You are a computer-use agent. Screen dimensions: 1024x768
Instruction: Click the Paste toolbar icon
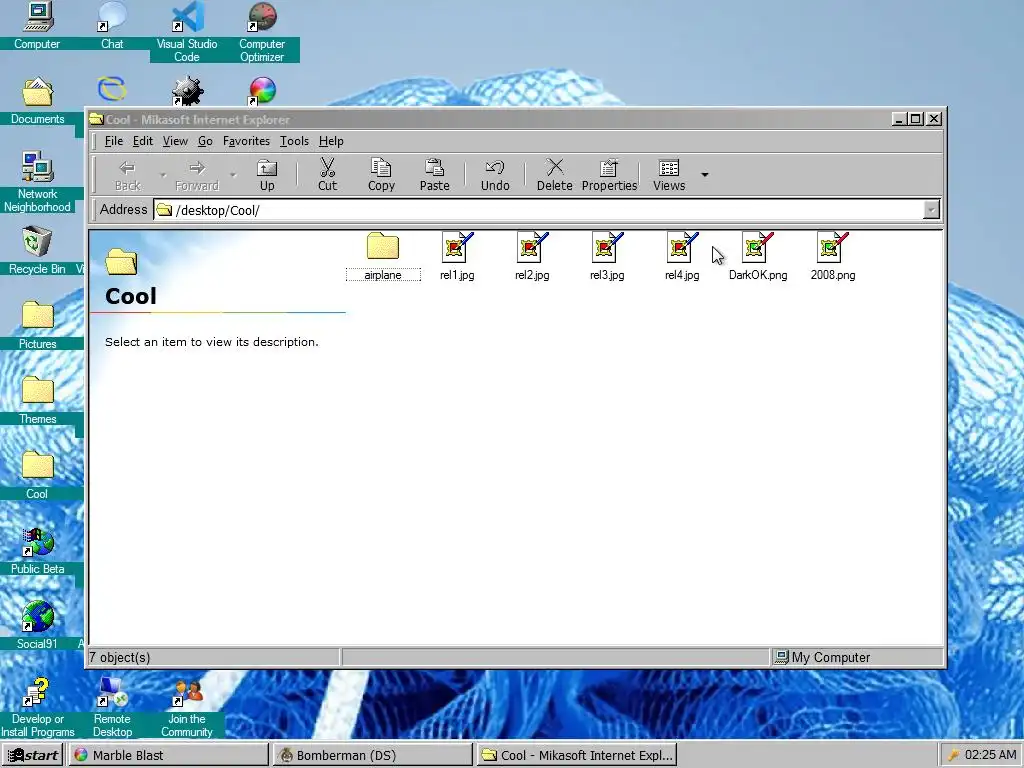click(434, 167)
